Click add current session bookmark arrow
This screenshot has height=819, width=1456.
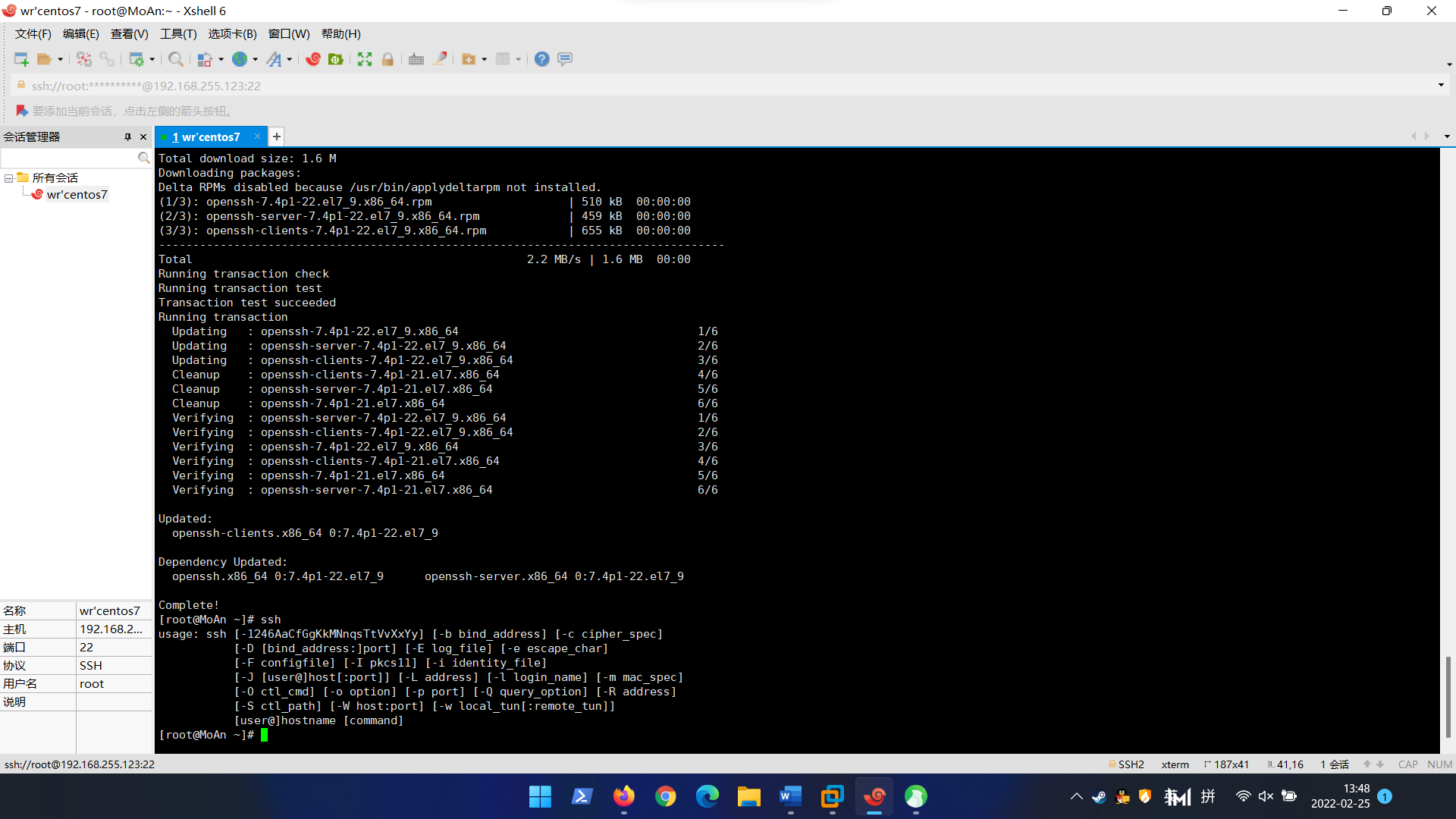click(x=21, y=111)
